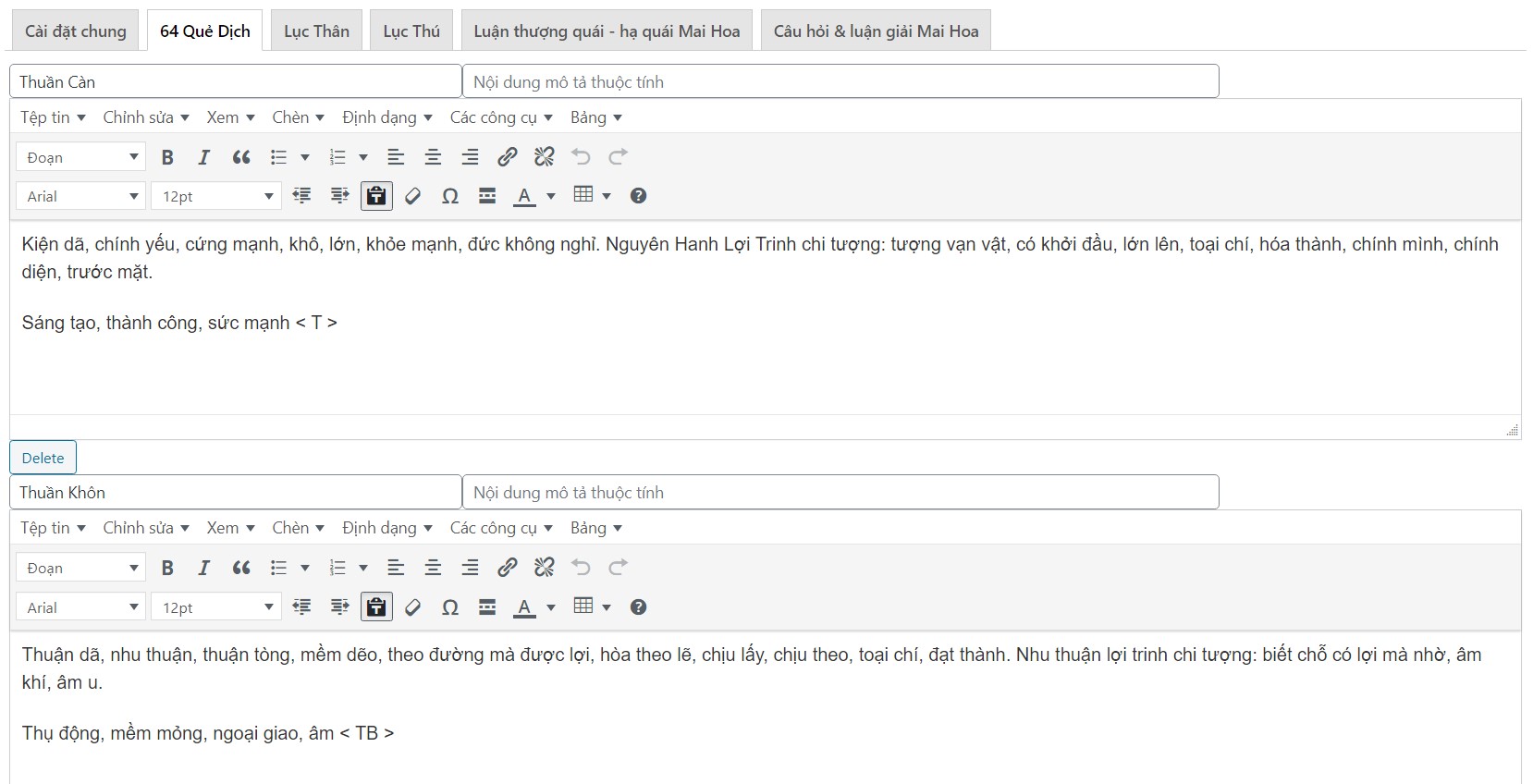Click Delete button under Thuần Càn editor

click(43, 458)
